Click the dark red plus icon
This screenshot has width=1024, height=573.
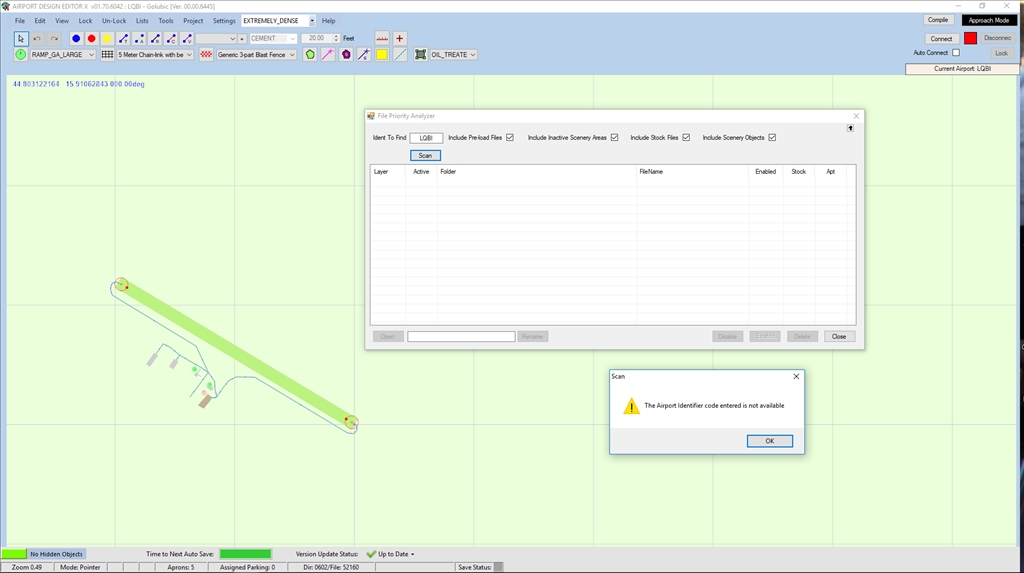pos(400,39)
